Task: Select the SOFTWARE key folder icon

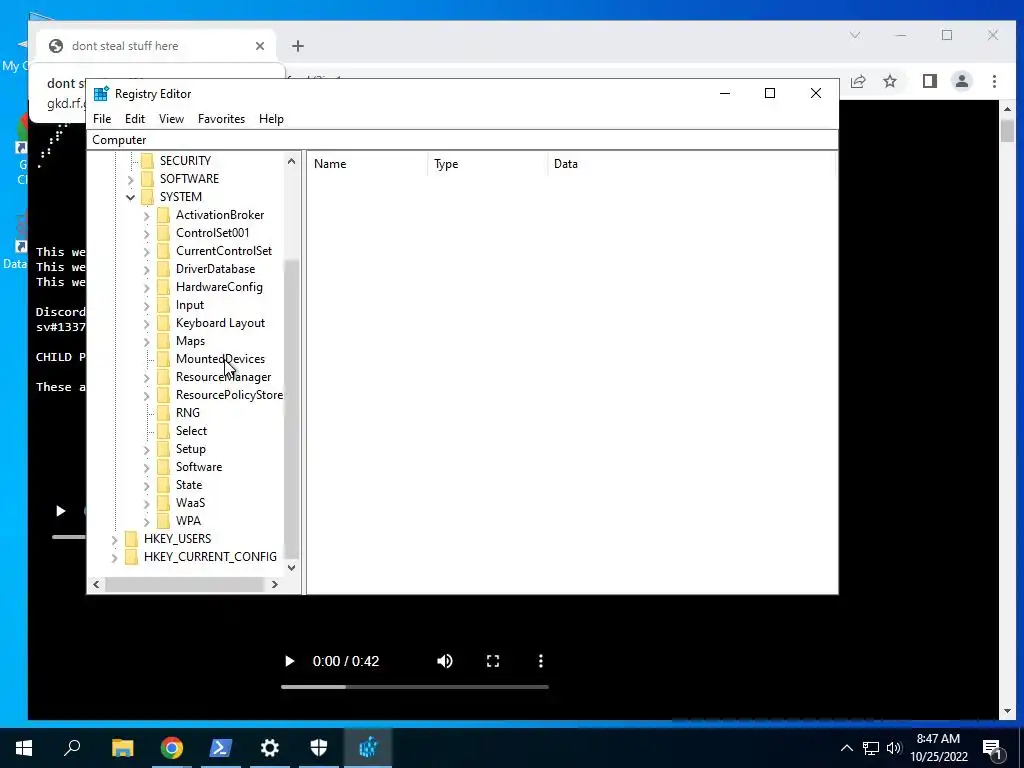Action: 148,179
